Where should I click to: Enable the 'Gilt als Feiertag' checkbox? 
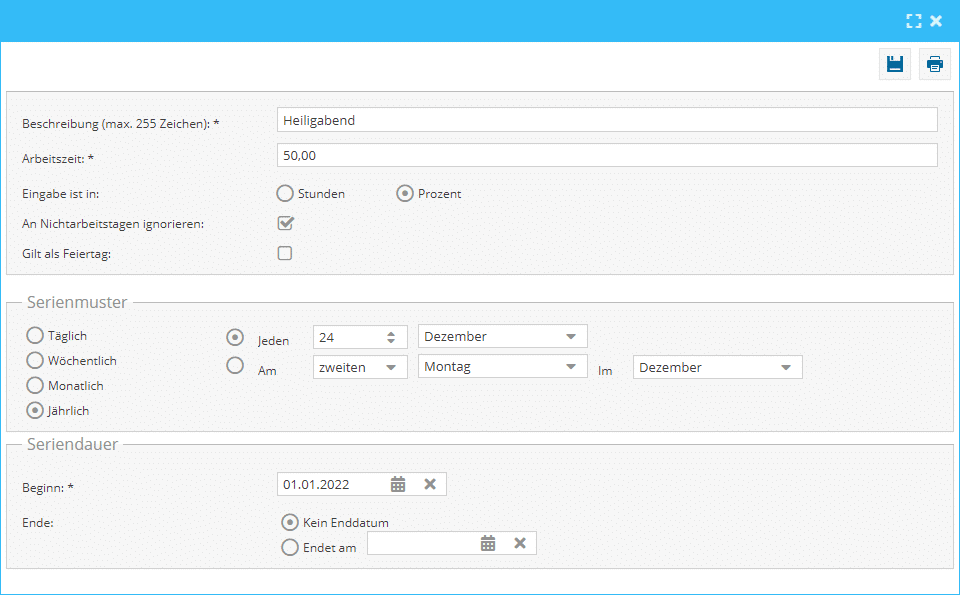pyautogui.click(x=285, y=253)
